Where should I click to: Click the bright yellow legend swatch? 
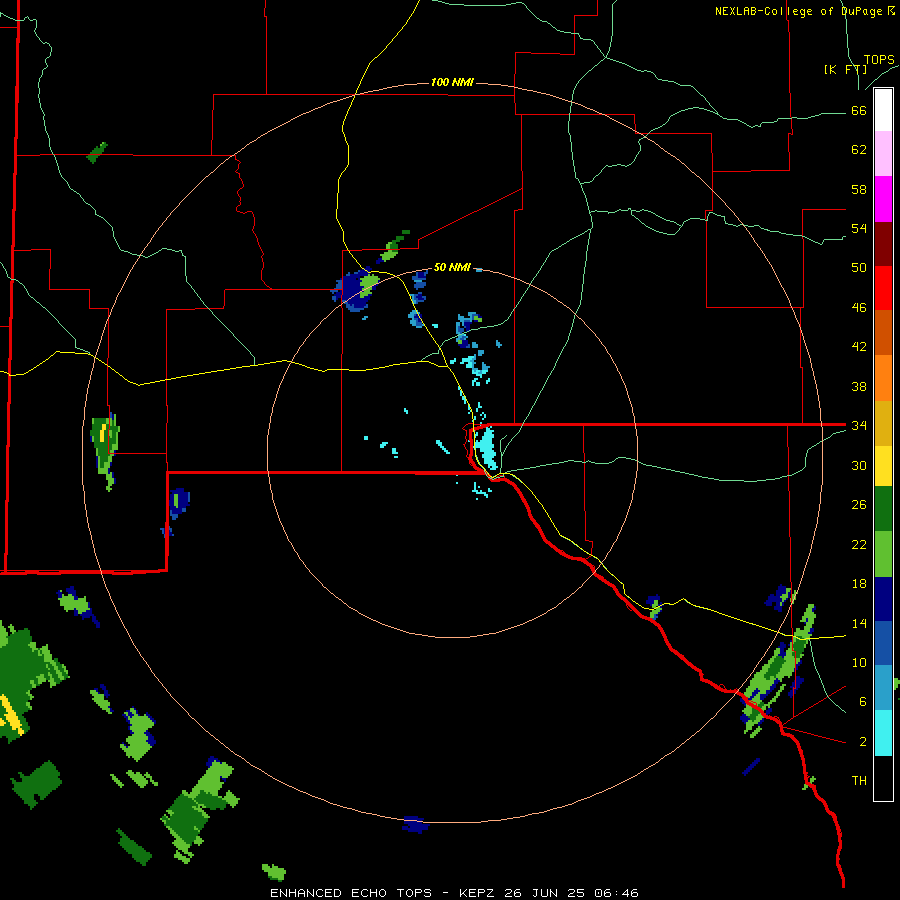pyautogui.click(x=883, y=466)
